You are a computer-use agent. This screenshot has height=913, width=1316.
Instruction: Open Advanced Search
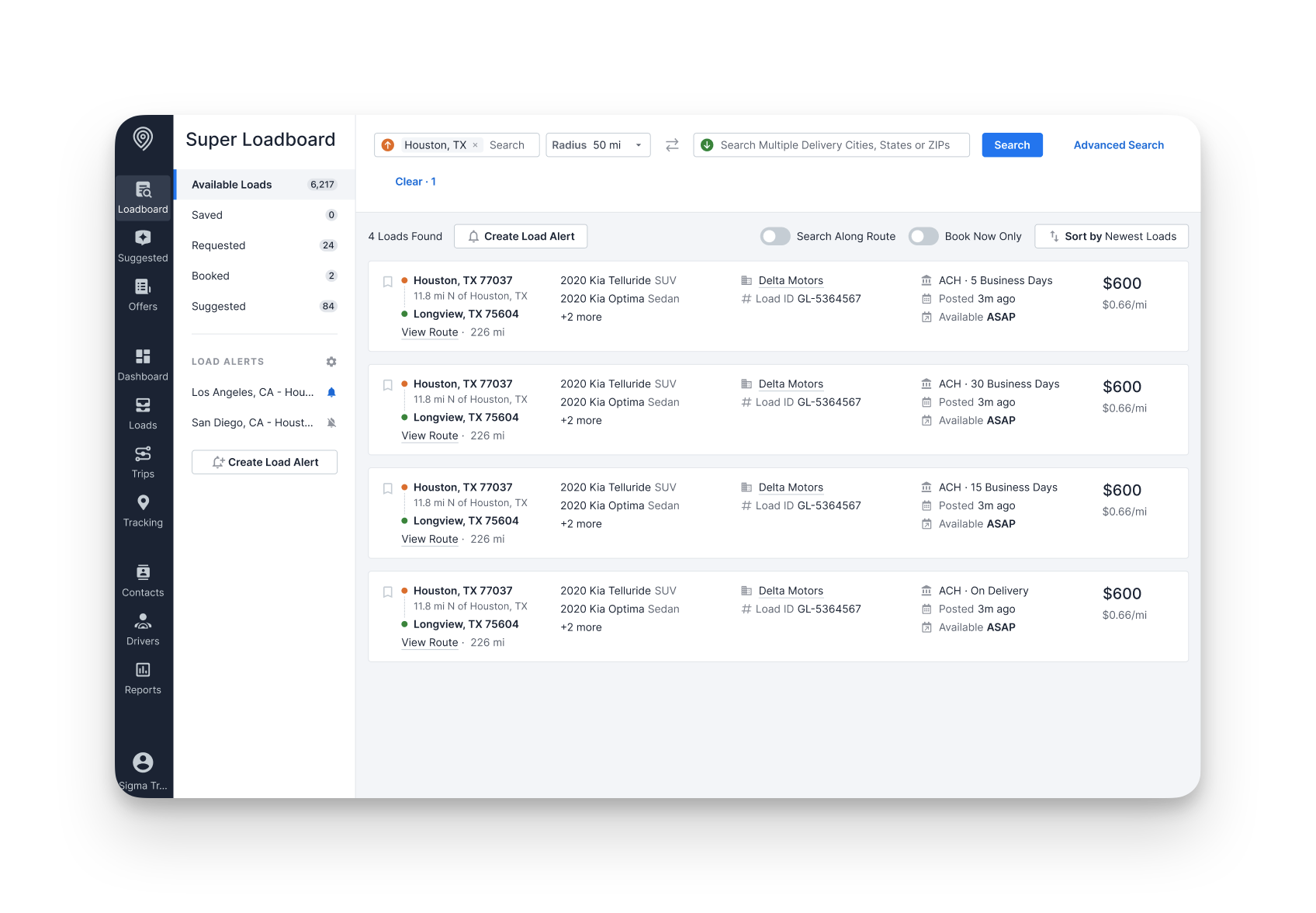pyautogui.click(x=1118, y=145)
